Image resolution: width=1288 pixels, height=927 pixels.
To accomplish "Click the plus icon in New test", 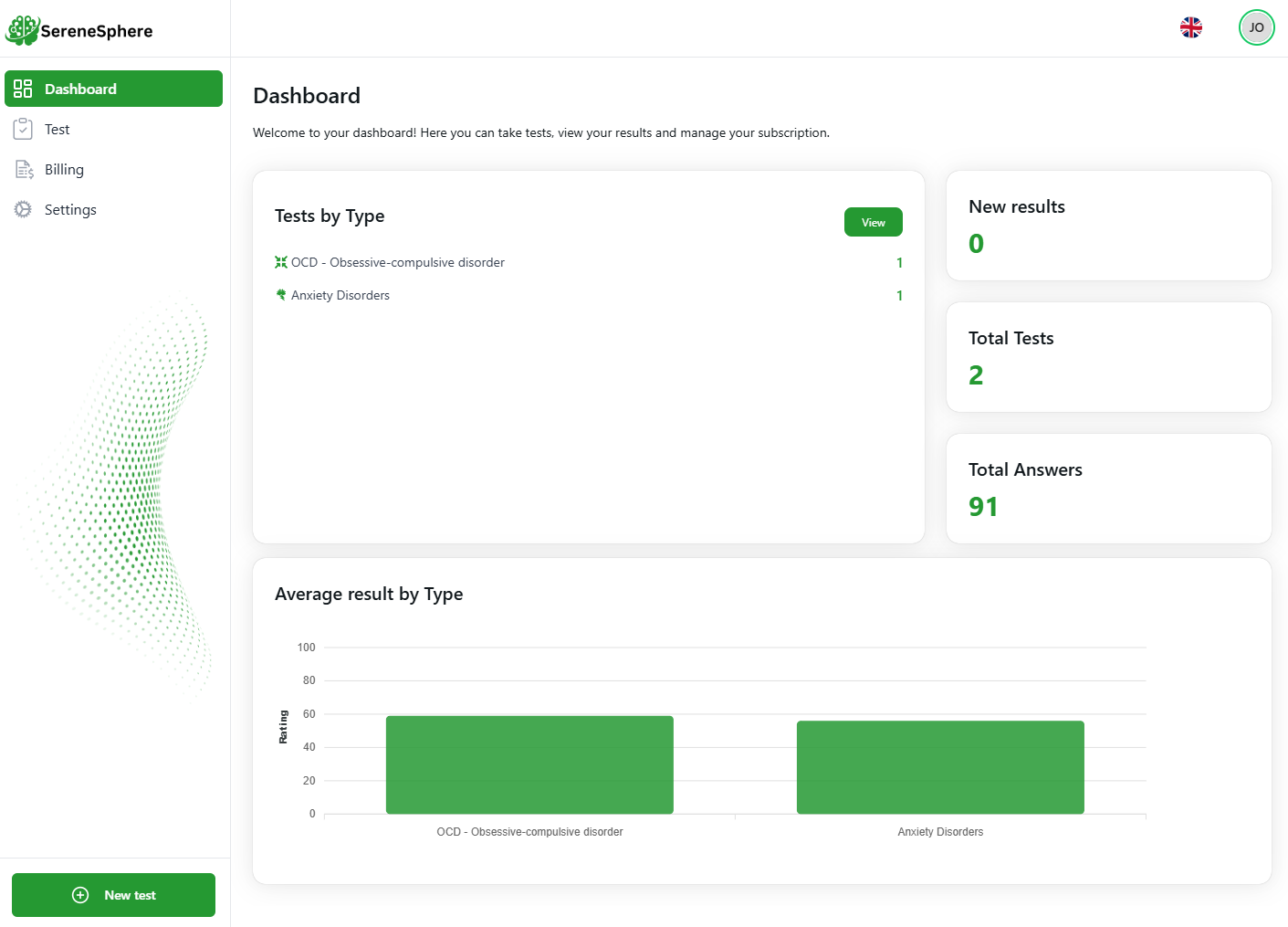I will (80, 895).
